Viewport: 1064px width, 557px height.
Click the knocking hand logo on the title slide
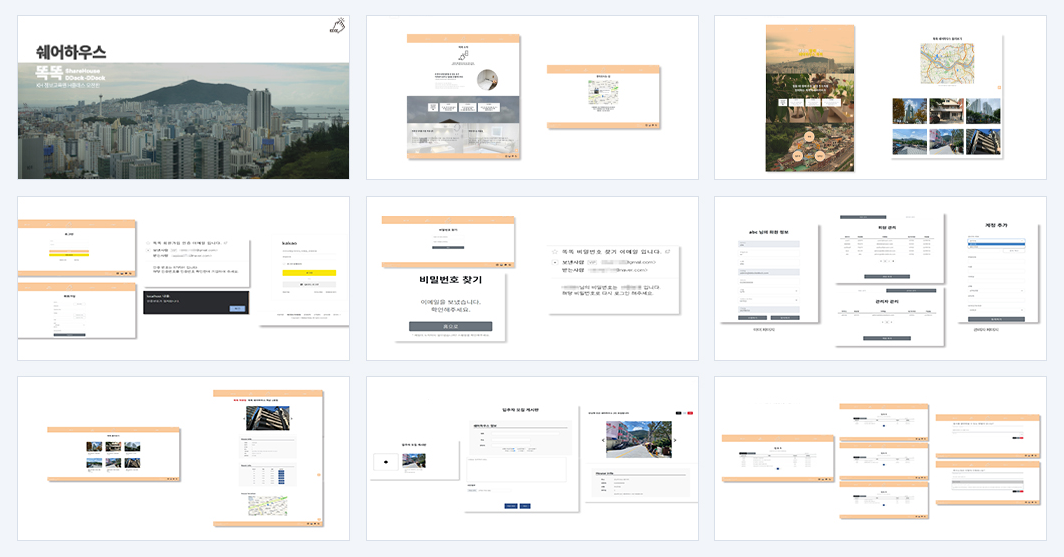click(x=337, y=26)
